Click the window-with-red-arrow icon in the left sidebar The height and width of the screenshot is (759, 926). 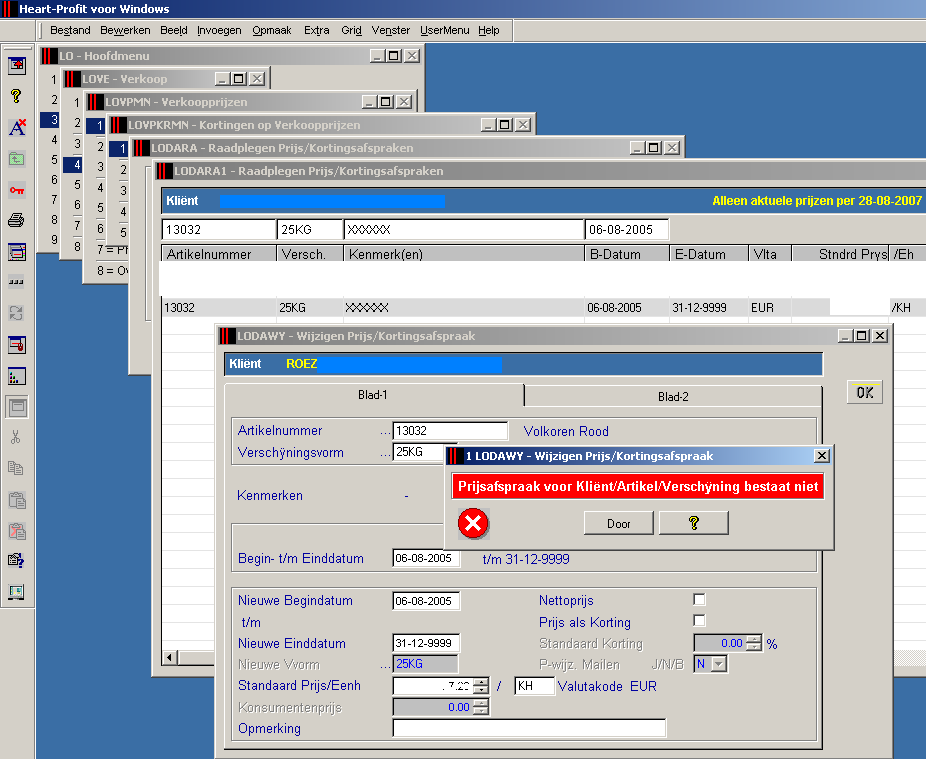[x=17, y=64]
